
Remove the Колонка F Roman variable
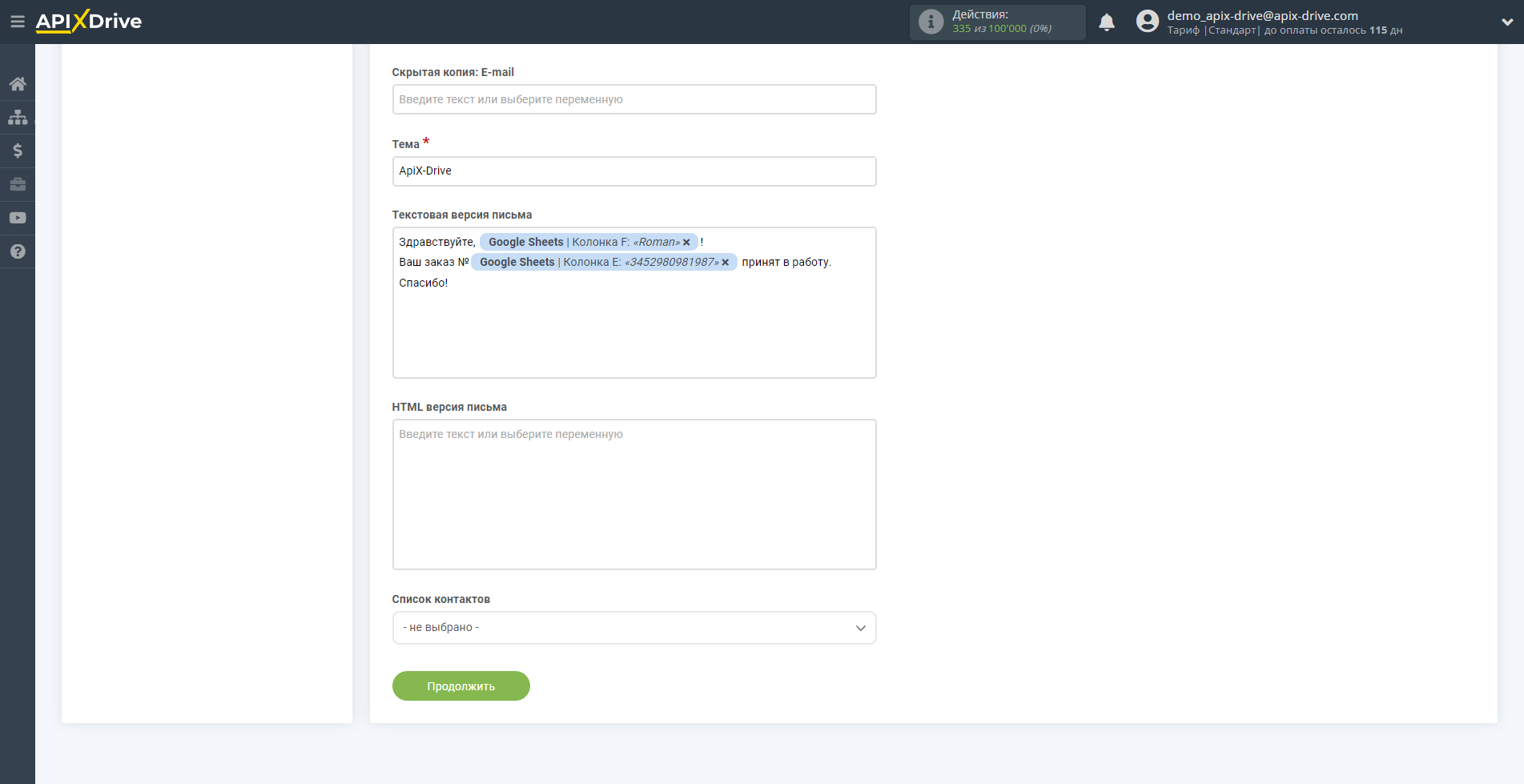tap(686, 243)
